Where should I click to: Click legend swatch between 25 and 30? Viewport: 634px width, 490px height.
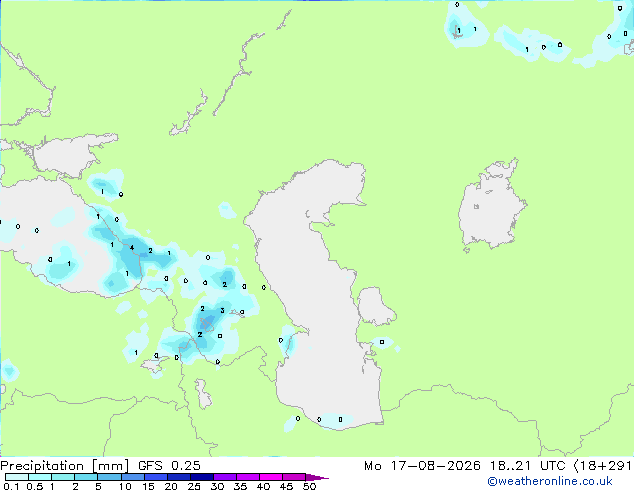tap(202, 477)
